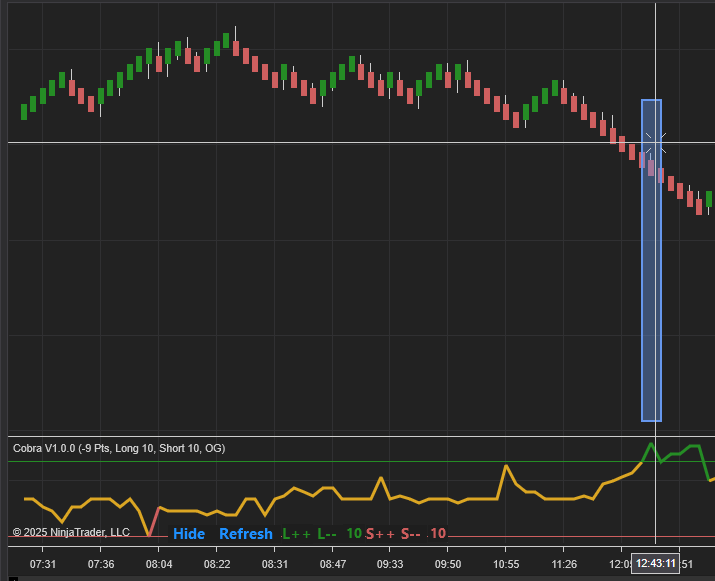This screenshot has height=581, width=715.
Task: Select the Cobra V1.0.0 indicator label
Action: point(119,449)
